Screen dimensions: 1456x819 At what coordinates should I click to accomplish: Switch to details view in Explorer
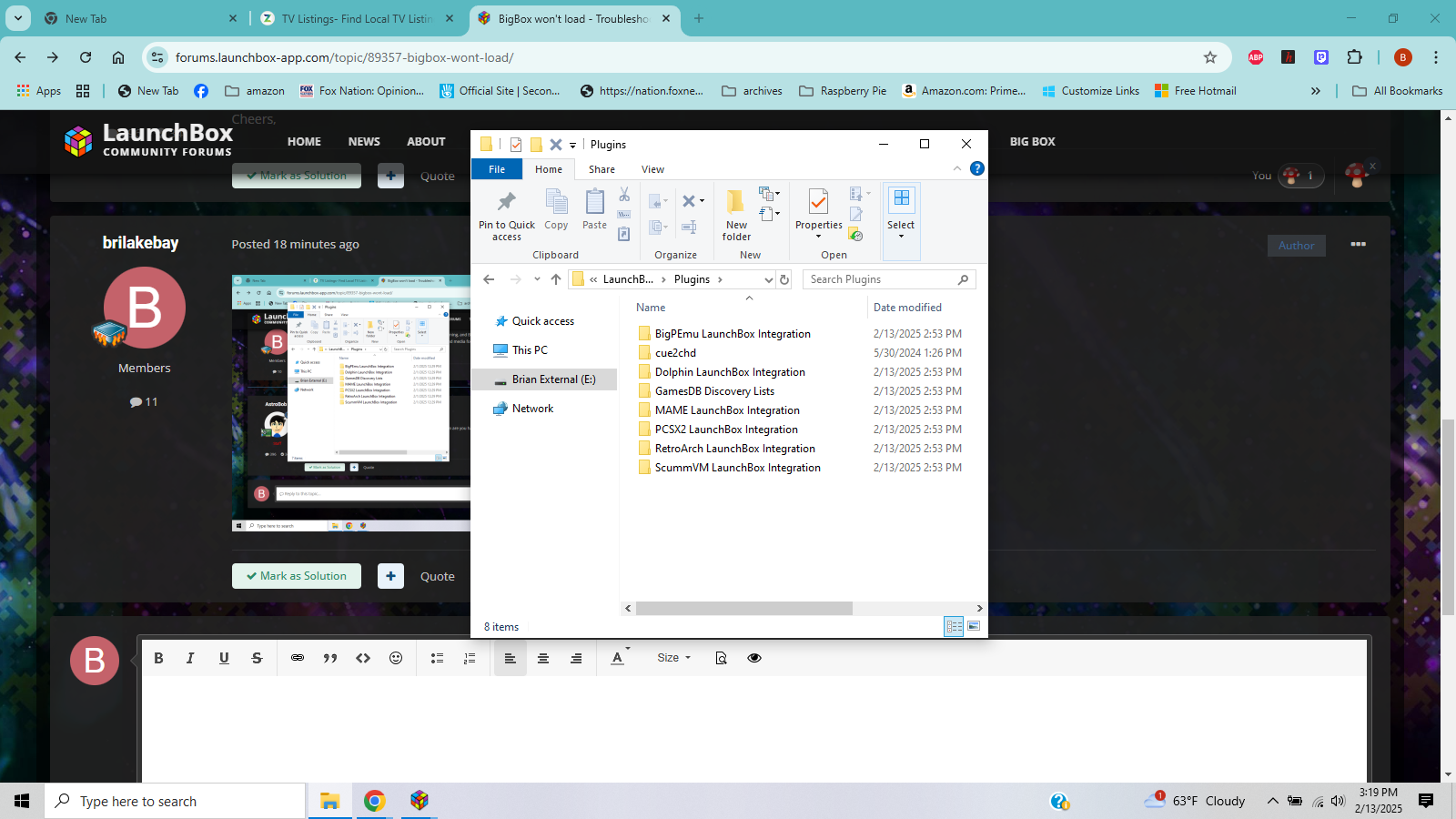pos(954,626)
